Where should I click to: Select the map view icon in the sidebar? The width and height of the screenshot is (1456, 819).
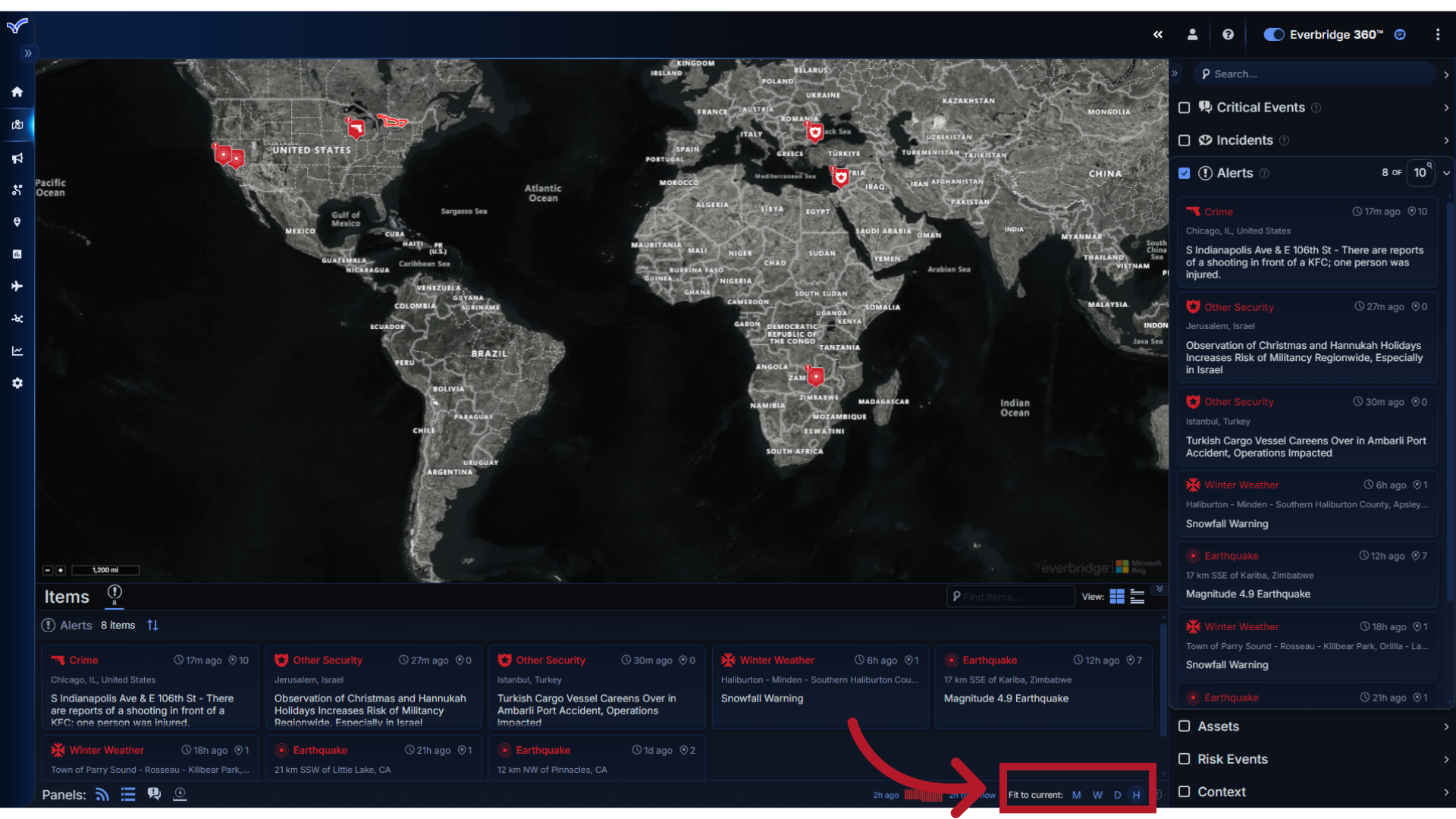pyautogui.click(x=17, y=125)
